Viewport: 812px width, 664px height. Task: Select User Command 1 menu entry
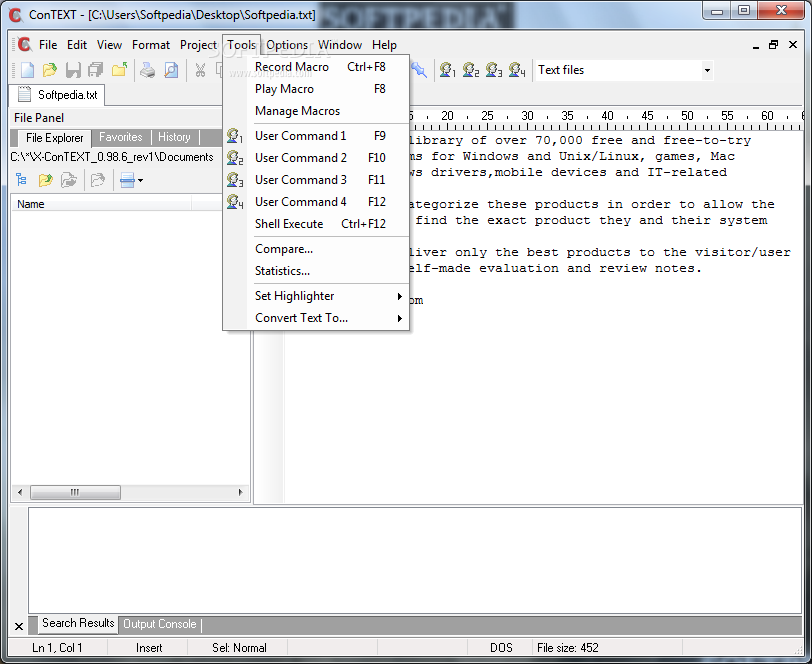click(316, 136)
